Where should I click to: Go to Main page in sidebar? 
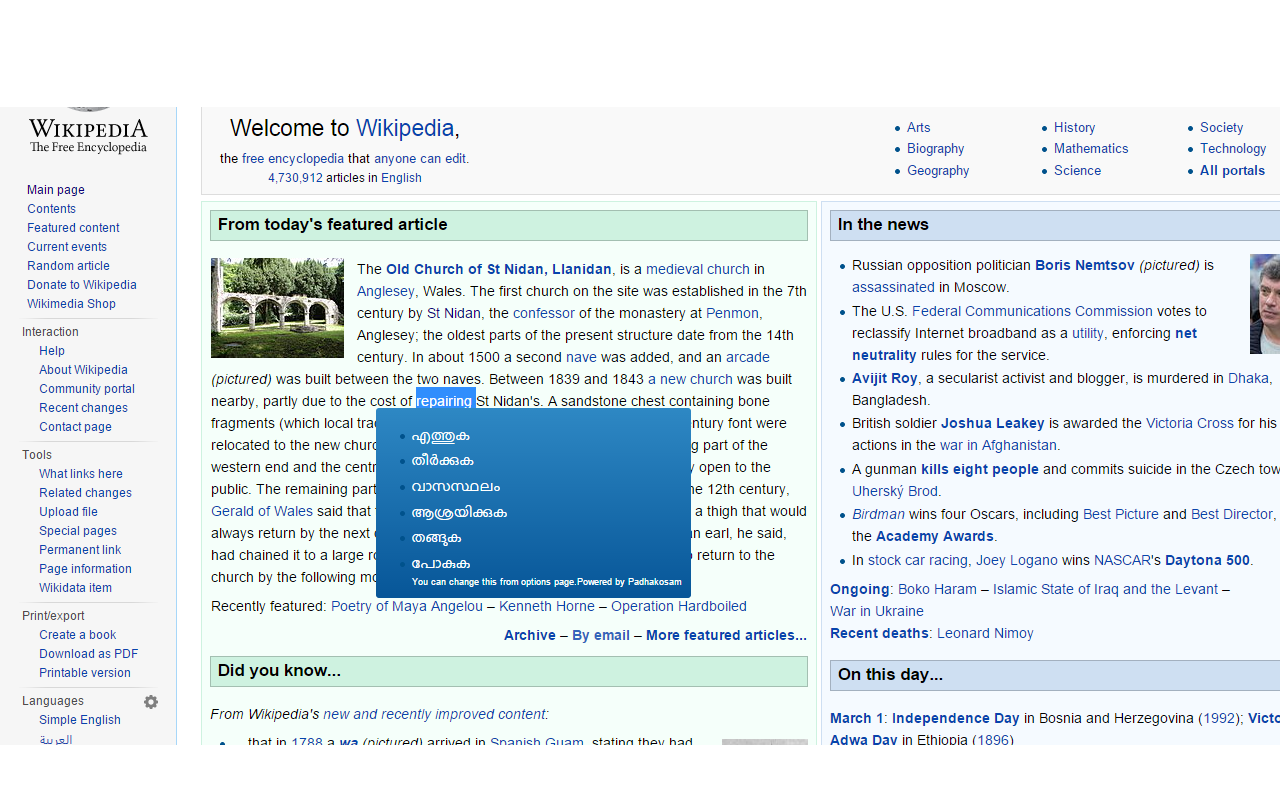pyautogui.click(x=56, y=190)
